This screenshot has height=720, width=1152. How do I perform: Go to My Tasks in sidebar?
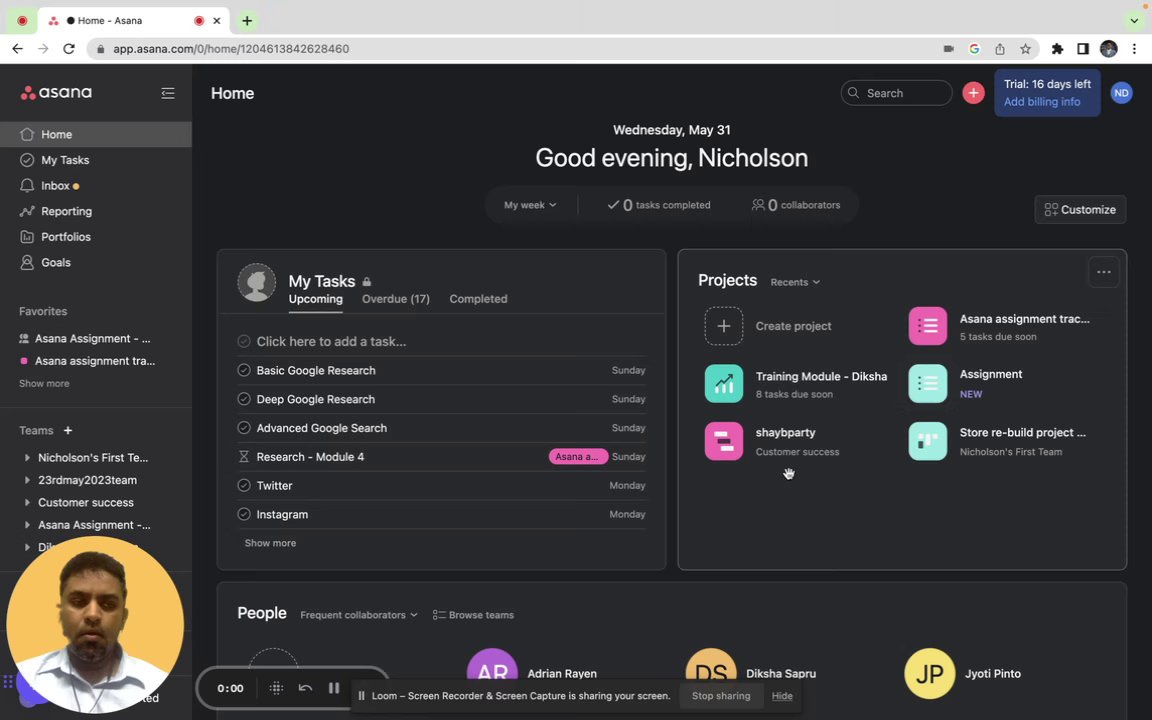(x=96, y=160)
